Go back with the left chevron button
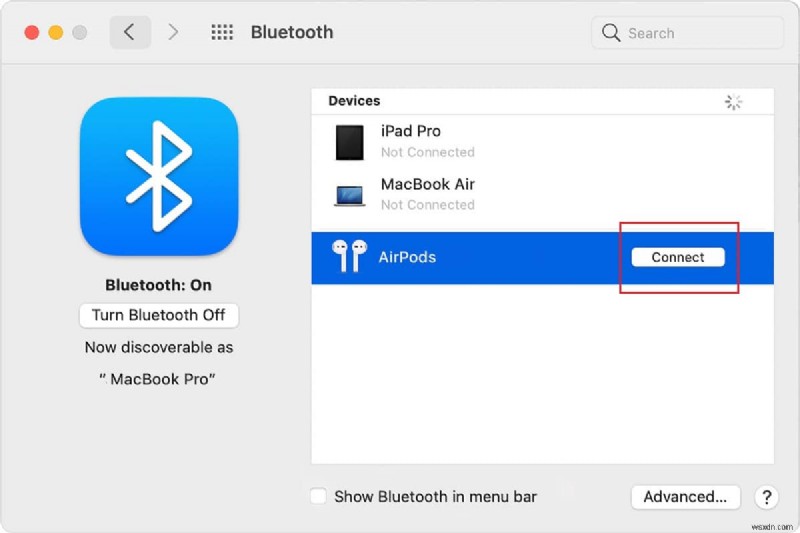 (130, 33)
